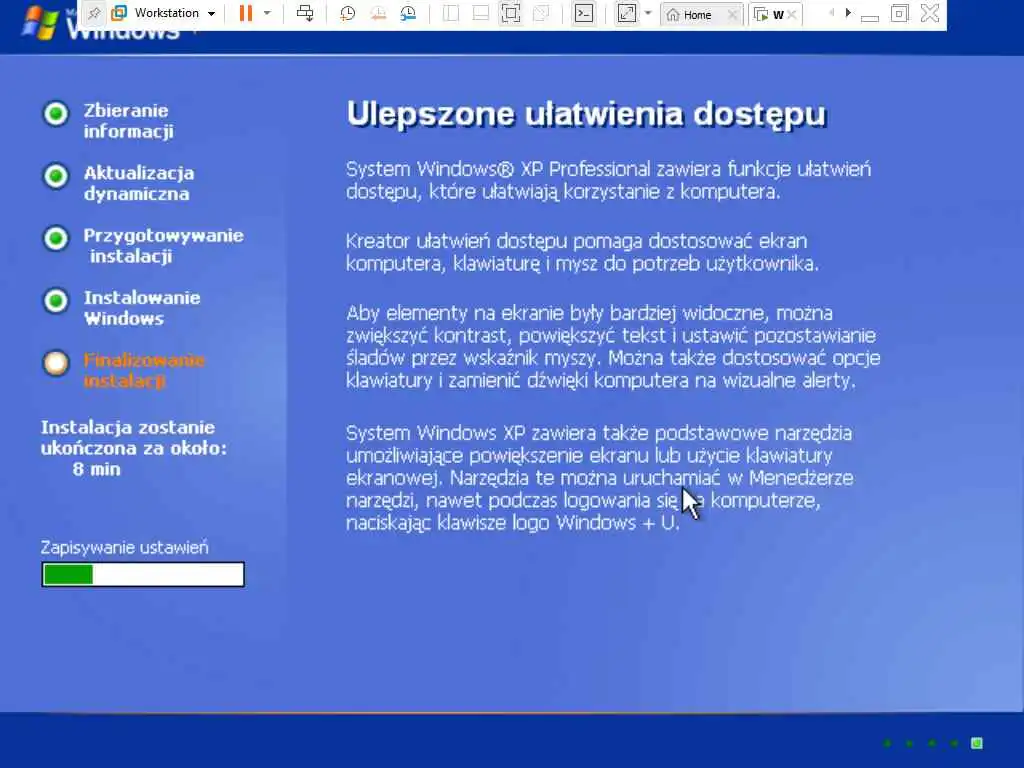The image size is (1024, 768).
Task: Go to the next tab arrow
Action: [x=848, y=12]
